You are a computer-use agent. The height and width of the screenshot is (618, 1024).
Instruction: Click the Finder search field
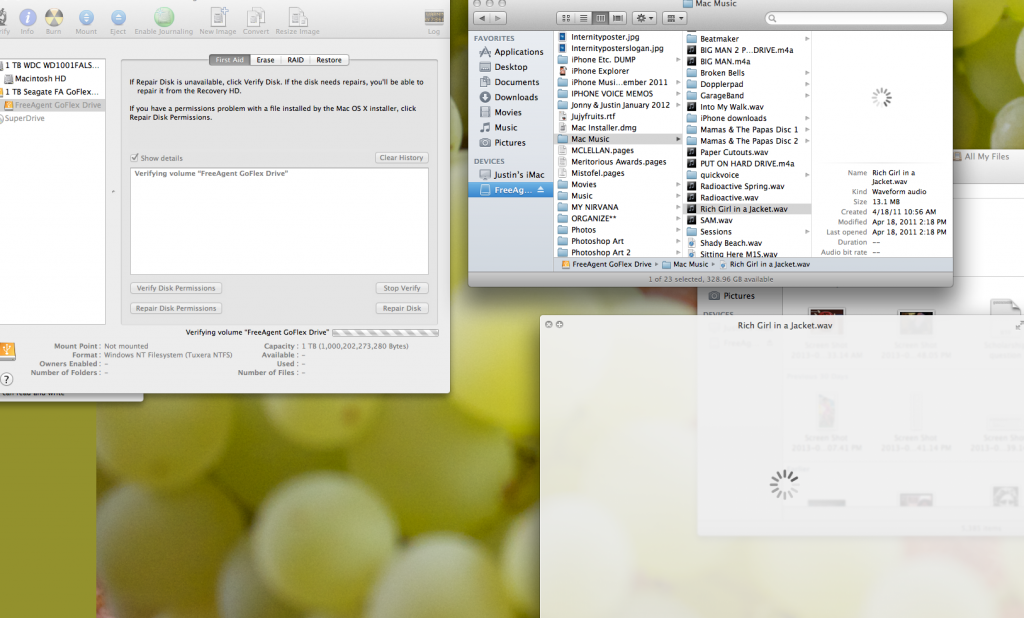(x=856, y=18)
